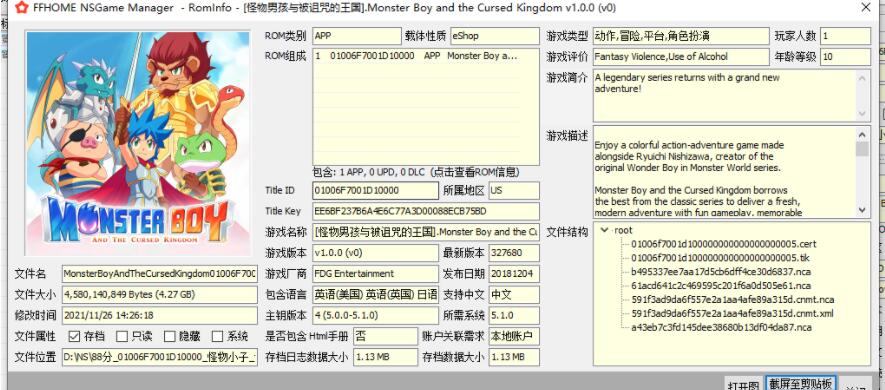Click the Title ID field 01006F7001D10000

[x=375, y=191]
